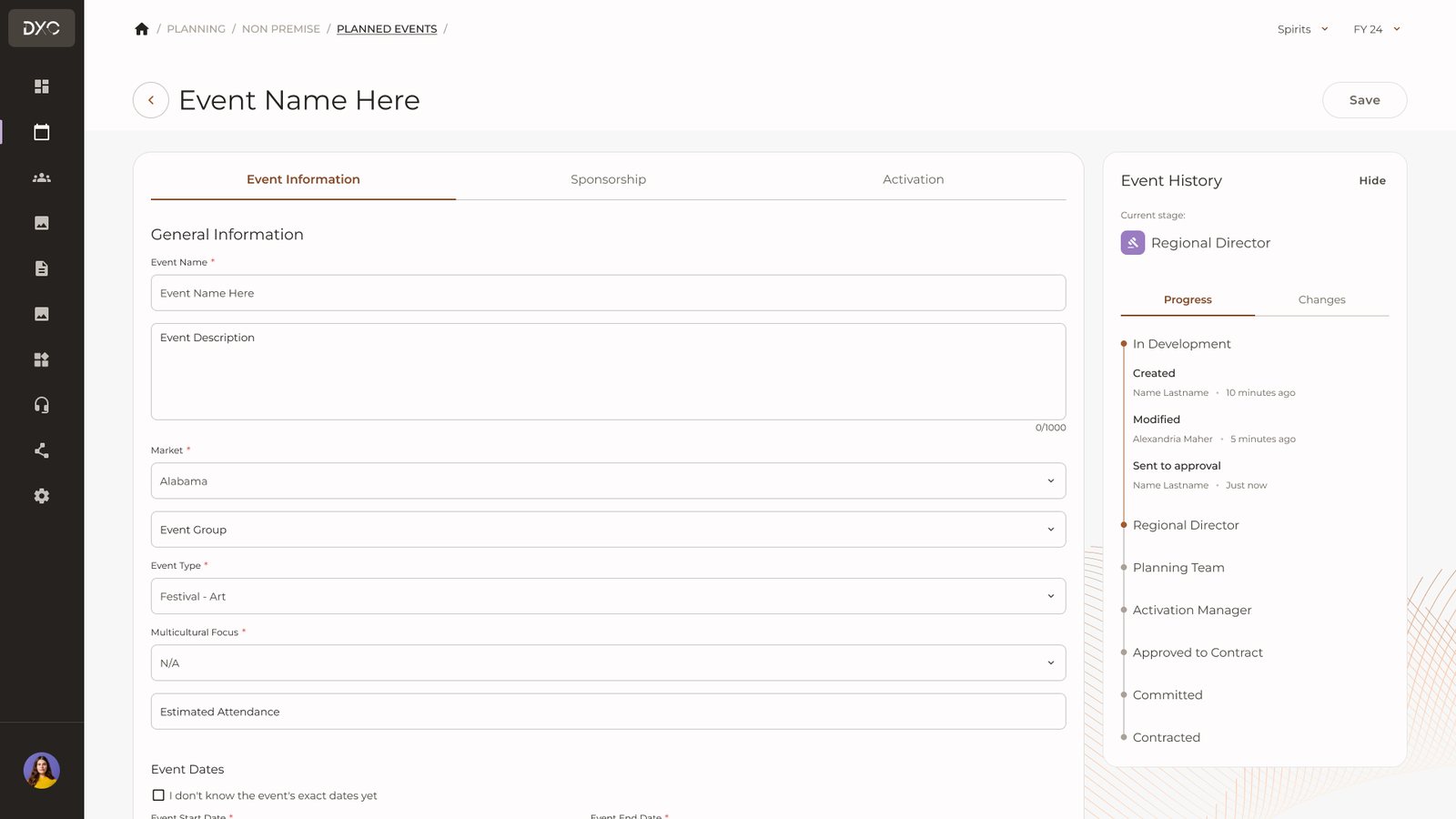Open the widgets icon in the sidebar
The width and height of the screenshot is (1456, 819).
pyautogui.click(x=42, y=359)
